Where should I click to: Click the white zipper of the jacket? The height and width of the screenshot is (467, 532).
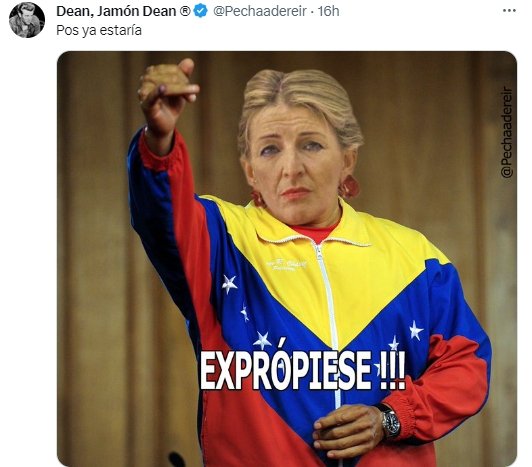(327, 305)
